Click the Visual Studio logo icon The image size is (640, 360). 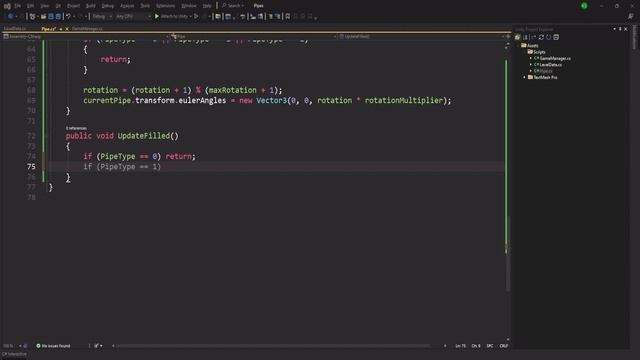(7, 6)
